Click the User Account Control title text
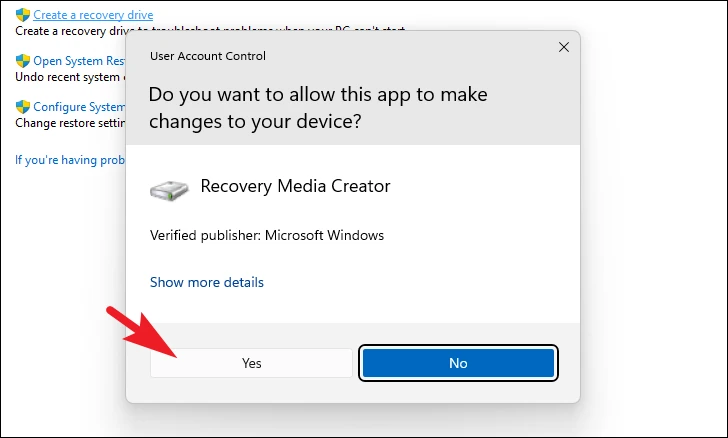Screen dimensions: 728x438 click(208, 56)
